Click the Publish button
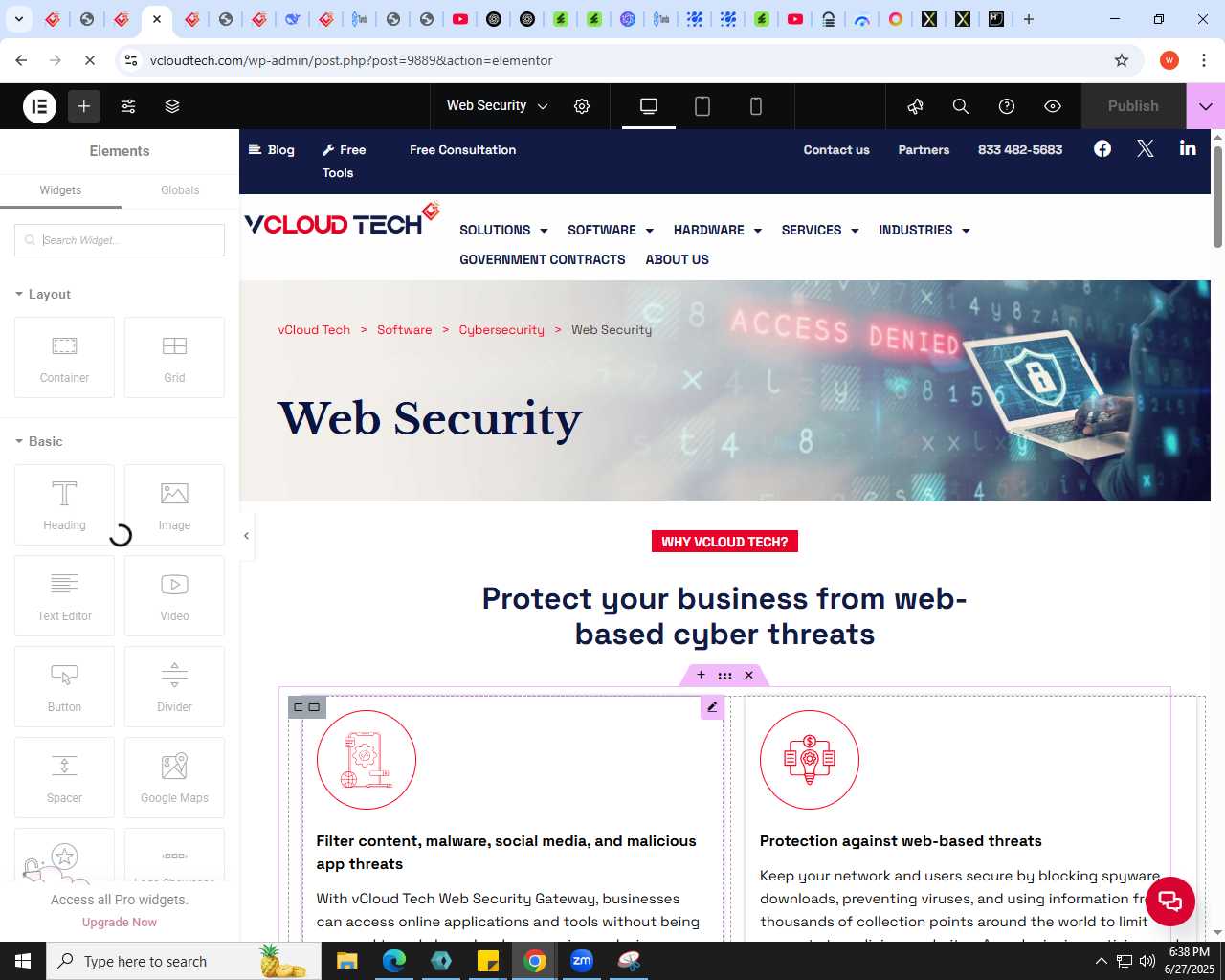This screenshot has height=980, width=1225. (x=1133, y=106)
